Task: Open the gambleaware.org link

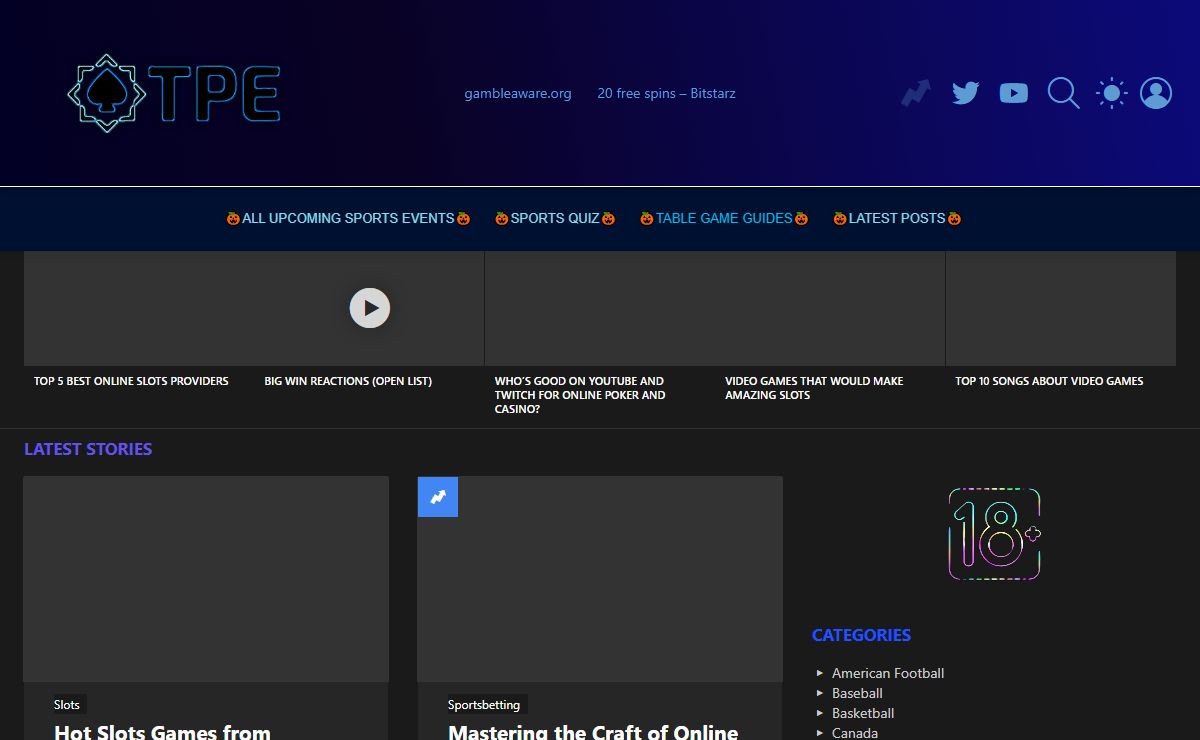Action: (518, 93)
